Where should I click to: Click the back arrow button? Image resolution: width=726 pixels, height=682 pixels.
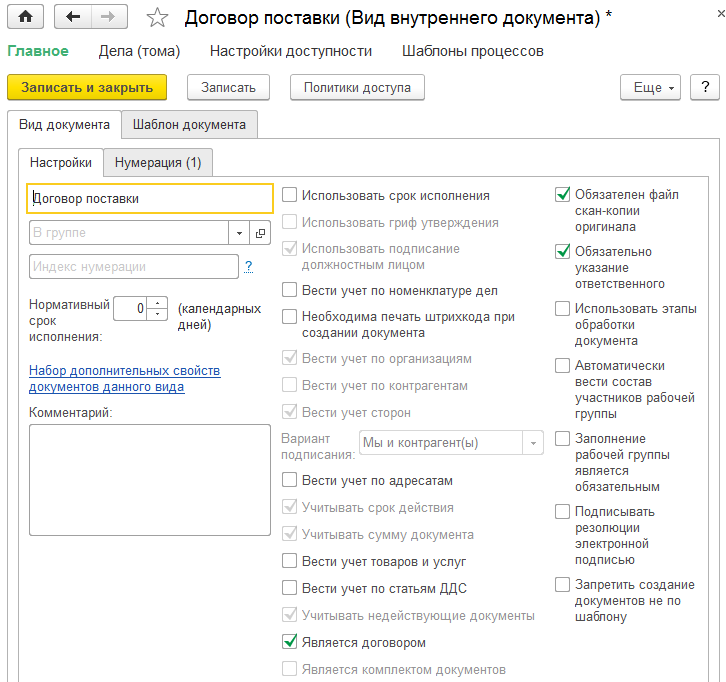point(73,17)
